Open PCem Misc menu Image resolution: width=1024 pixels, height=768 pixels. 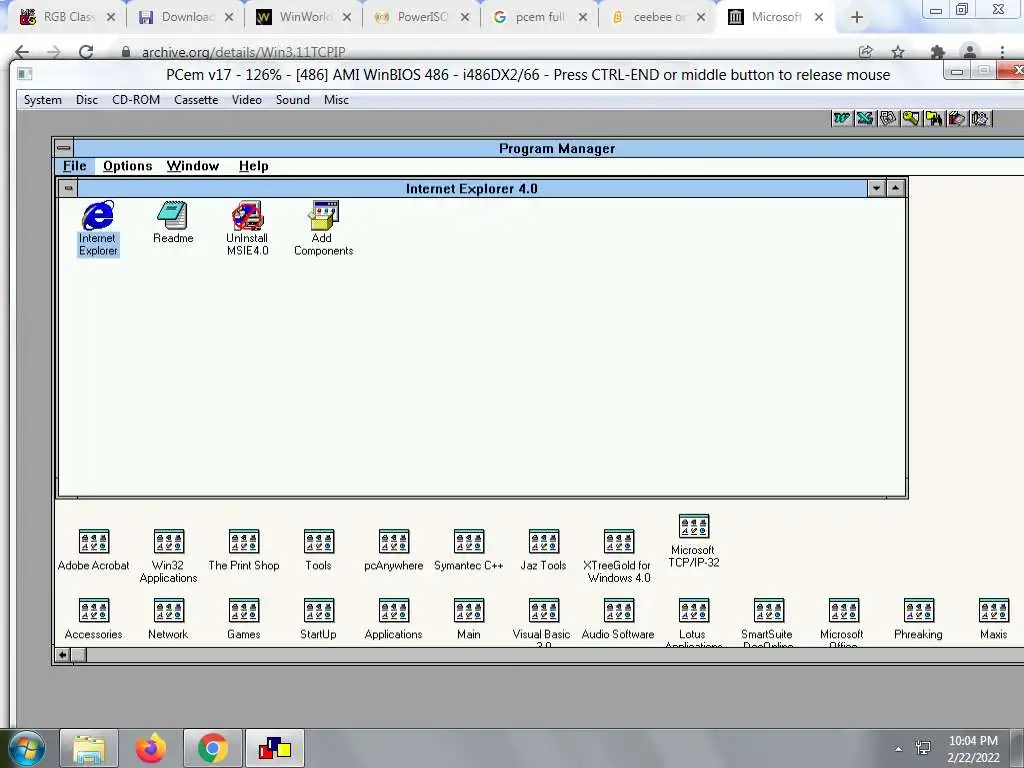336,100
